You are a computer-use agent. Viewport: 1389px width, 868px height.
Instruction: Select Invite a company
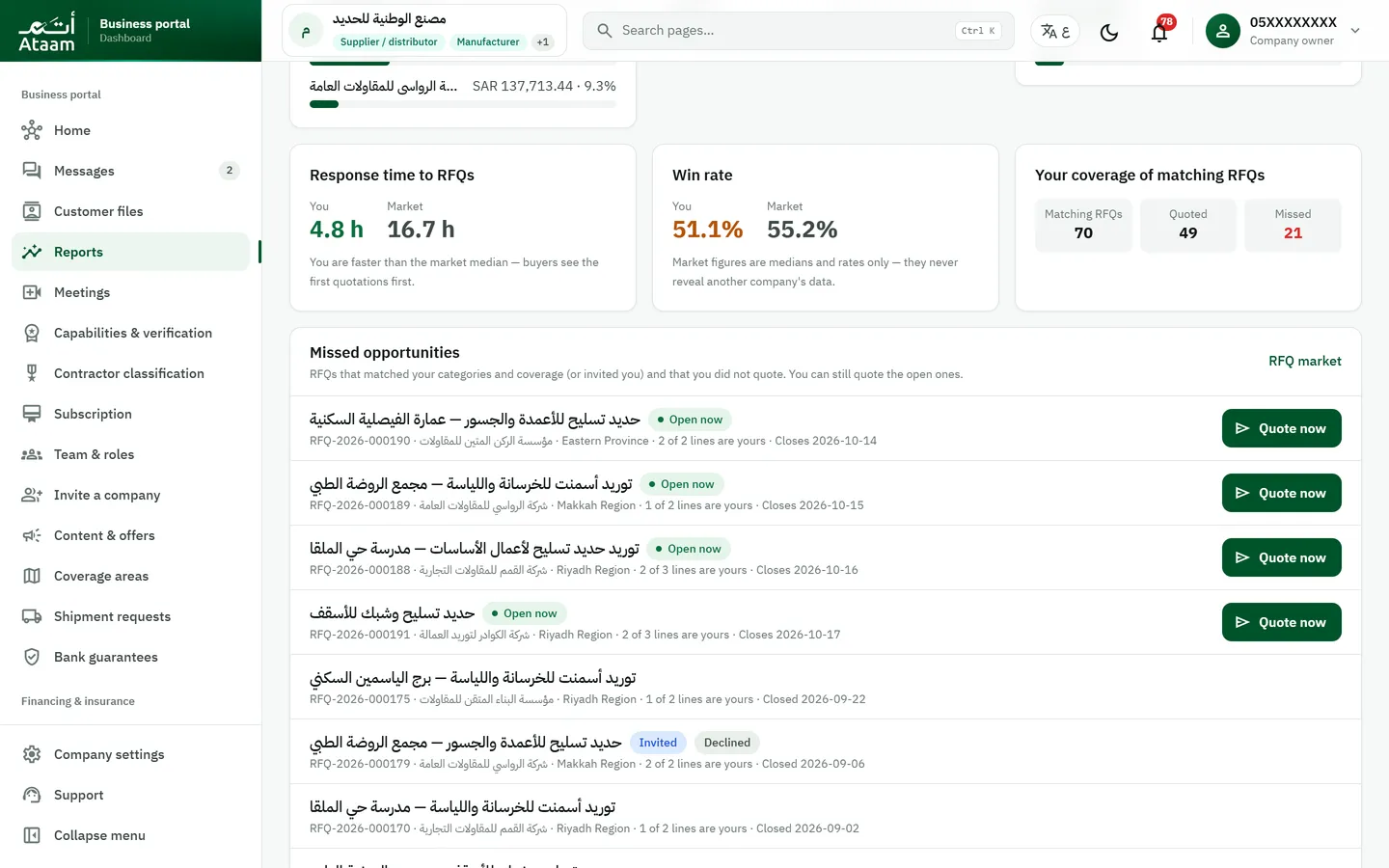pos(130,495)
